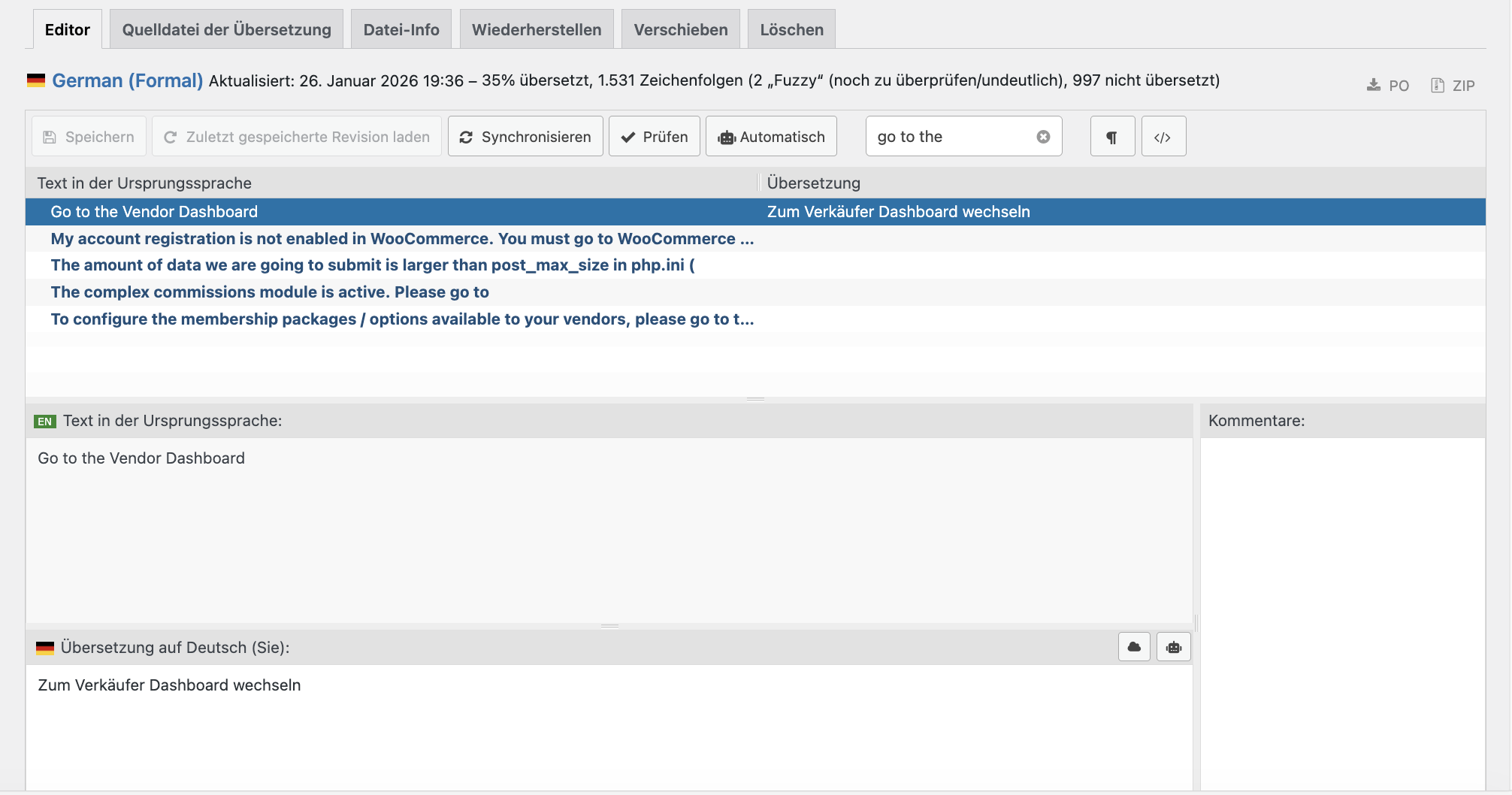Open the Wiederherstellen tab
This screenshot has height=795, width=1512.
pos(537,30)
